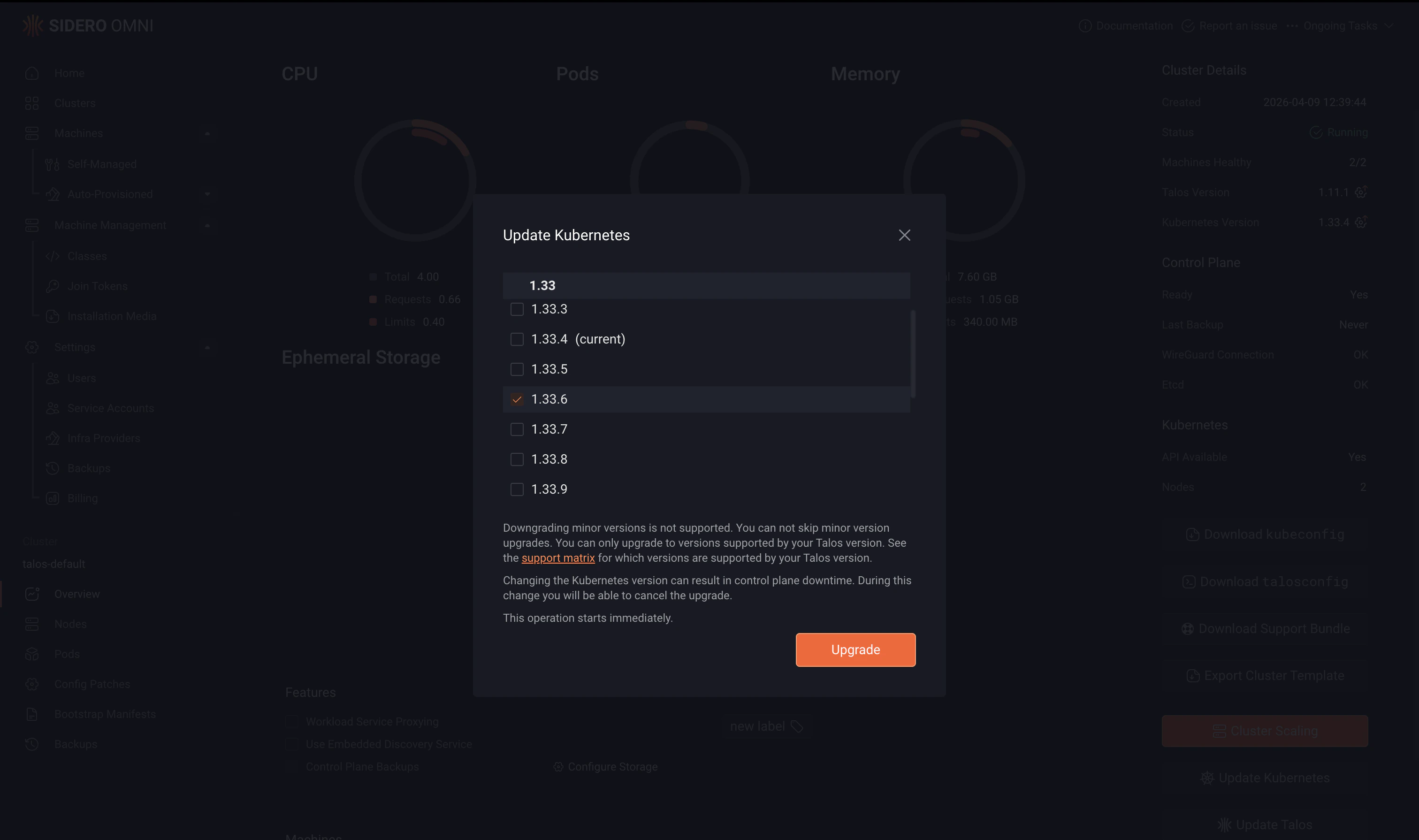
Task: Open Bootstrap Manifests menu item
Action: (x=105, y=714)
